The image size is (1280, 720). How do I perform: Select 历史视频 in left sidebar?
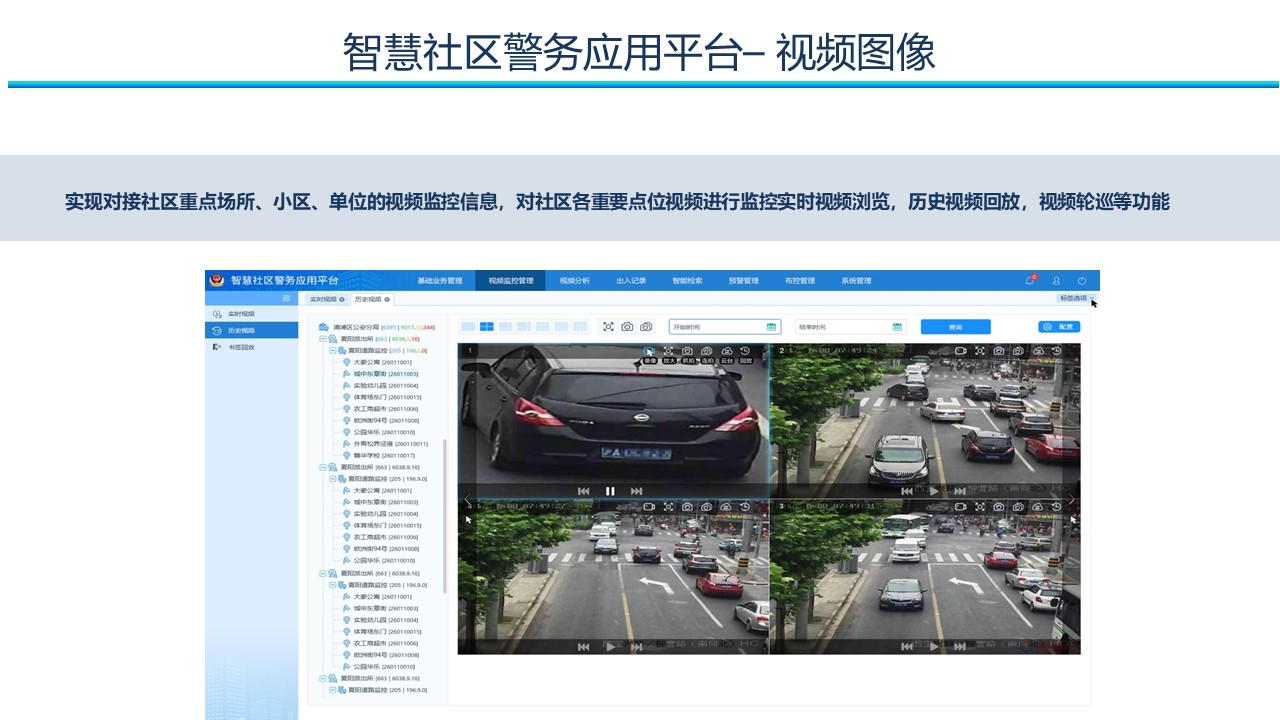tap(251, 330)
